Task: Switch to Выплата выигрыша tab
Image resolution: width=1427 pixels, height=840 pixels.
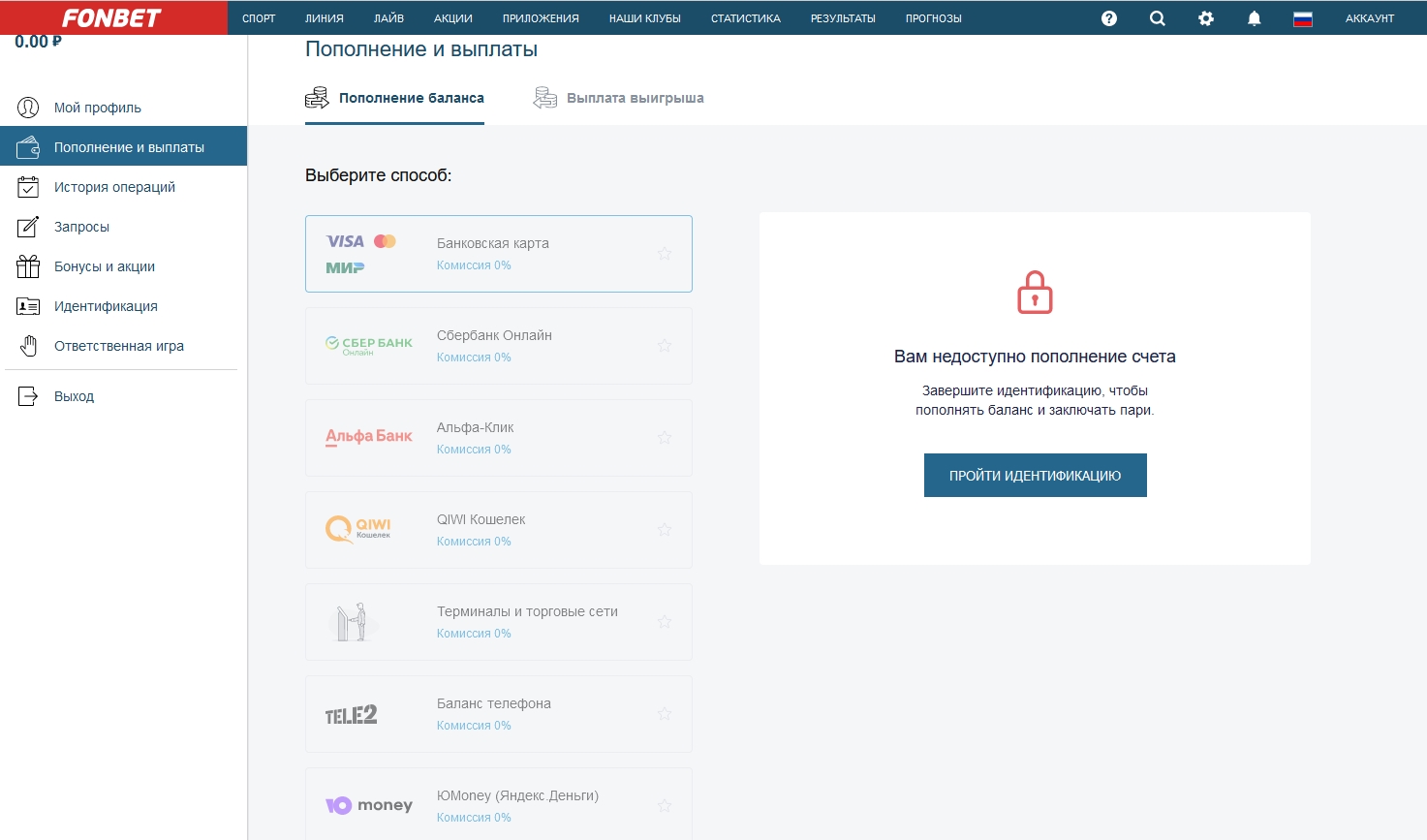Action: coord(635,98)
